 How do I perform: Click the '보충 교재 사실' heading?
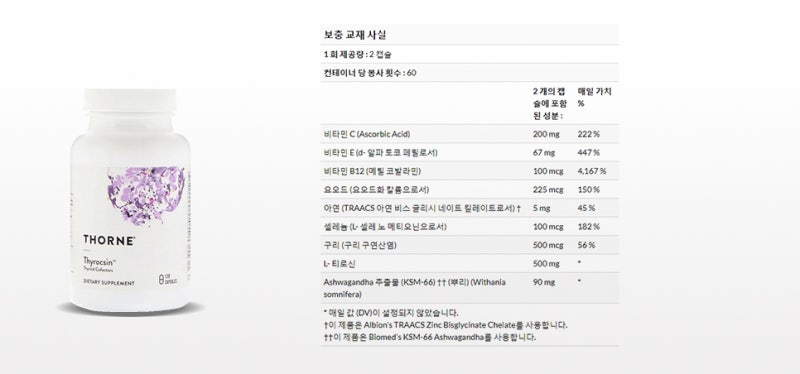point(355,35)
